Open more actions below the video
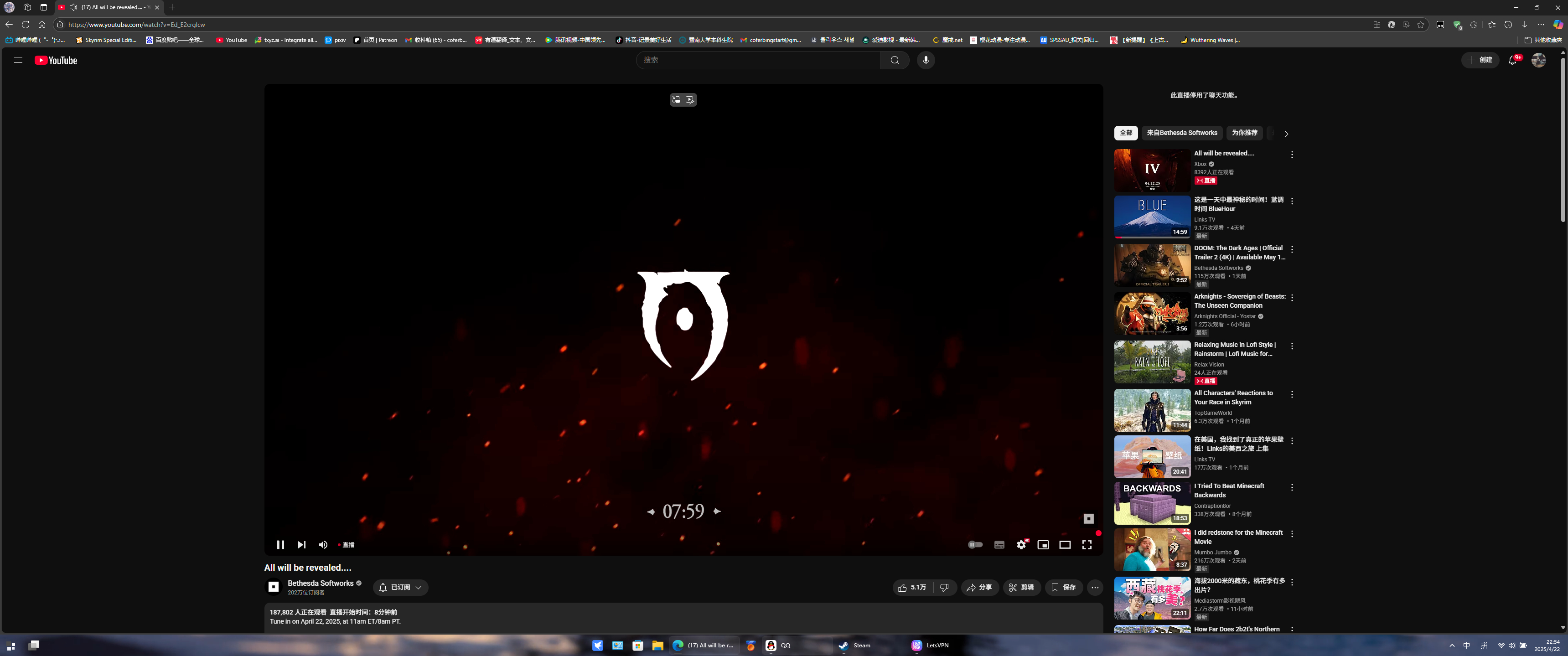Image resolution: width=1568 pixels, height=656 pixels. click(1095, 587)
